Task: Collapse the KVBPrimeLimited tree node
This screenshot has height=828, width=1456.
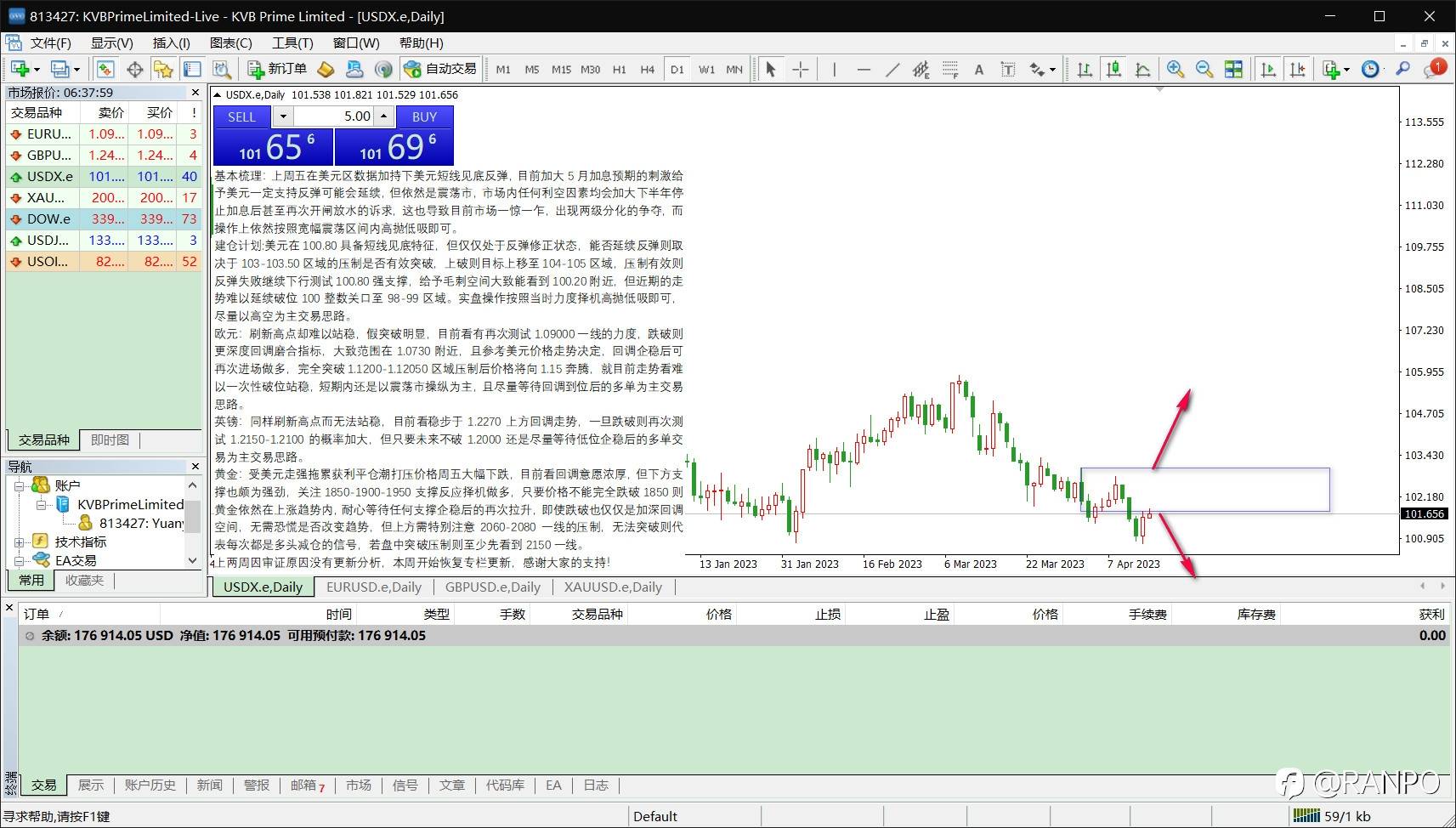Action: (41, 504)
